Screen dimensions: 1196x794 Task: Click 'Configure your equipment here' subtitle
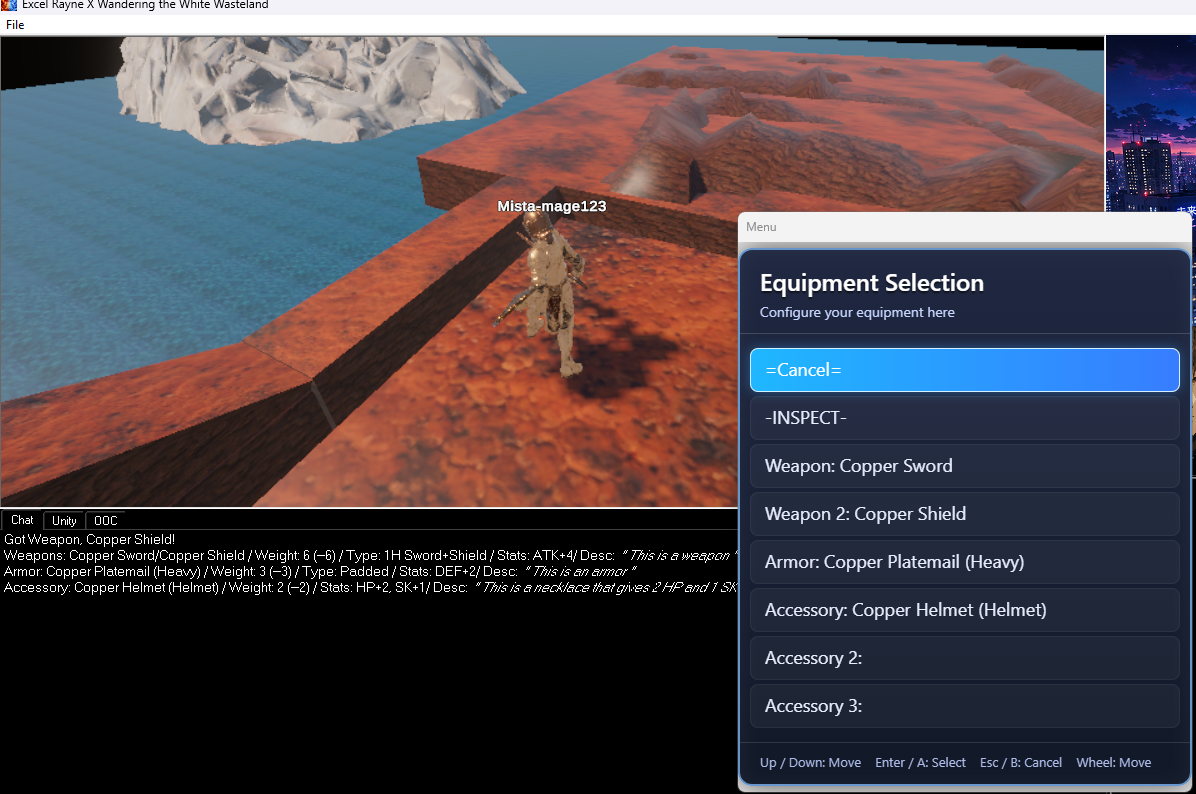coord(857,313)
